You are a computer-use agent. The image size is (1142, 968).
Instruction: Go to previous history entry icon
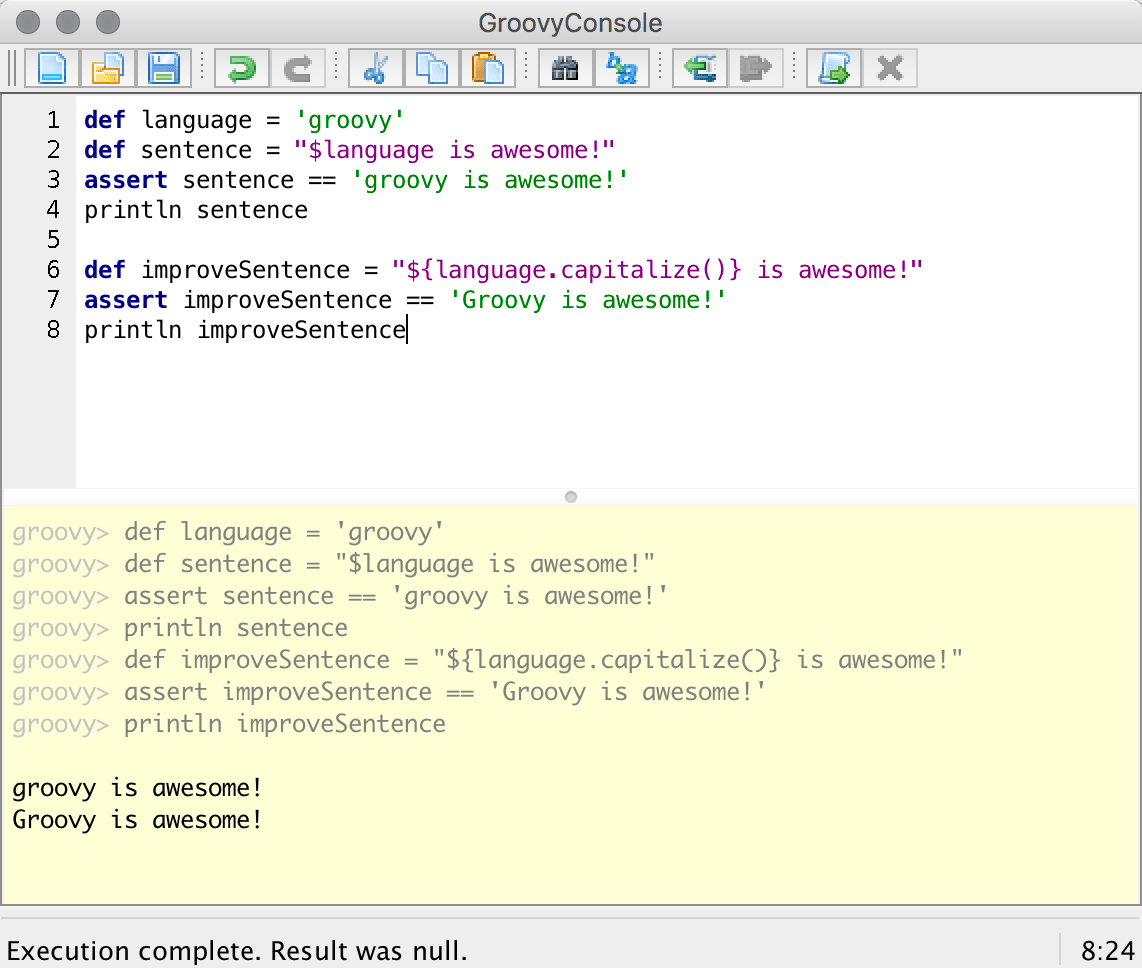[x=700, y=68]
